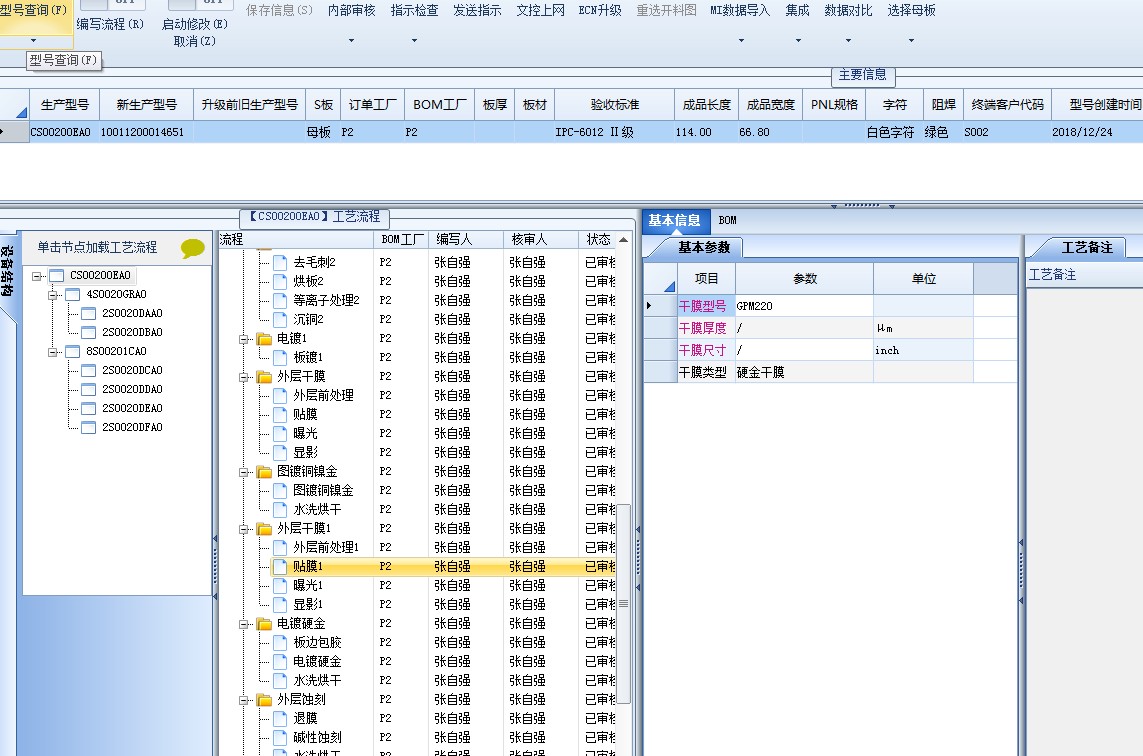Click the document icon of 去毛刺2
Screen dimensions: 1143x756
[x=280, y=262]
